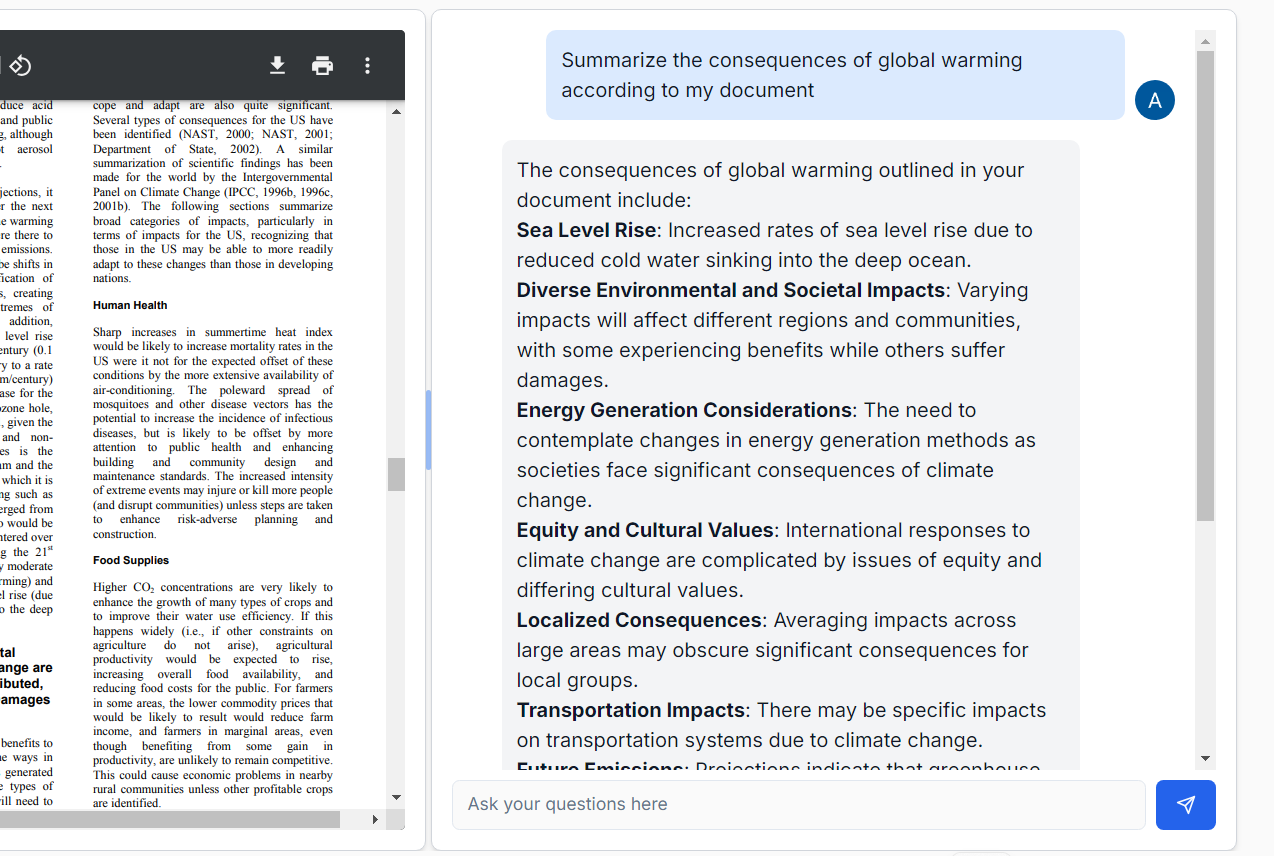The width and height of the screenshot is (1274, 856).
Task: Click the 'Human Health' heading in the PDF
Action: pyautogui.click(x=130, y=305)
